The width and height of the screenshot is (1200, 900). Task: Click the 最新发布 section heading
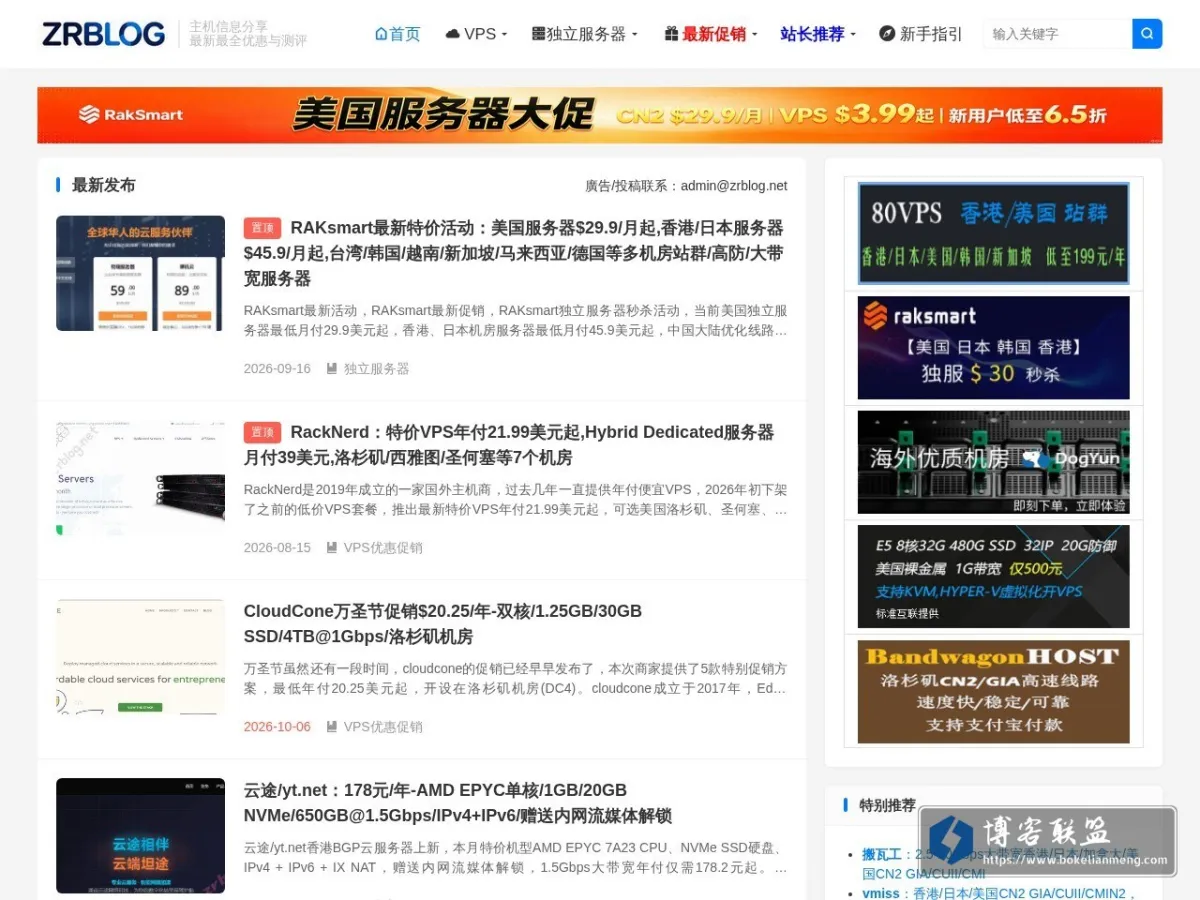[103, 185]
